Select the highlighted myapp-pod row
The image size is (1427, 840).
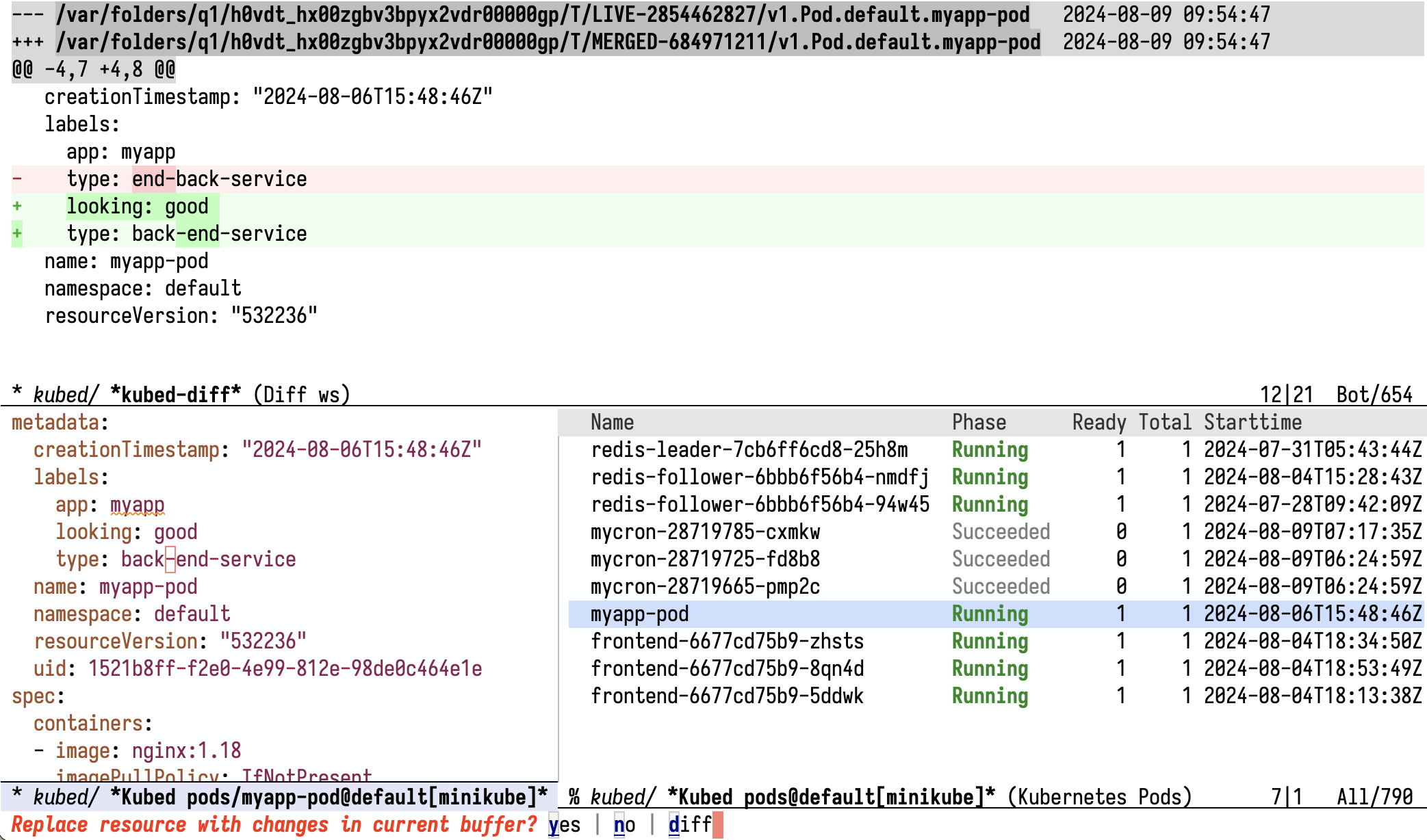click(x=640, y=614)
